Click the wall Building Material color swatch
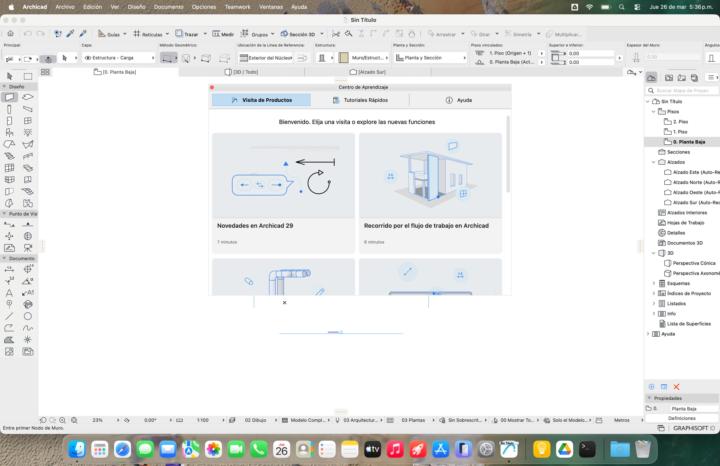 [x=343, y=58]
